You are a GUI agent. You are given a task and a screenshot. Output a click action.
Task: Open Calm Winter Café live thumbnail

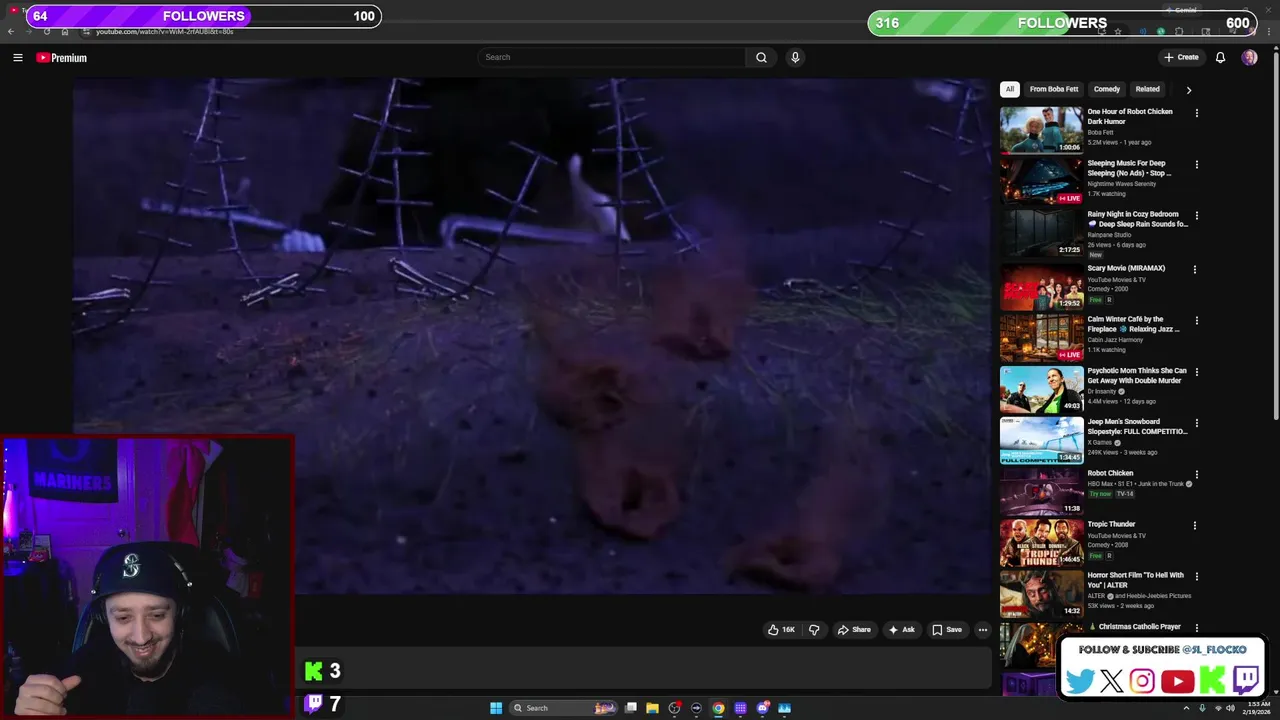pos(1041,338)
